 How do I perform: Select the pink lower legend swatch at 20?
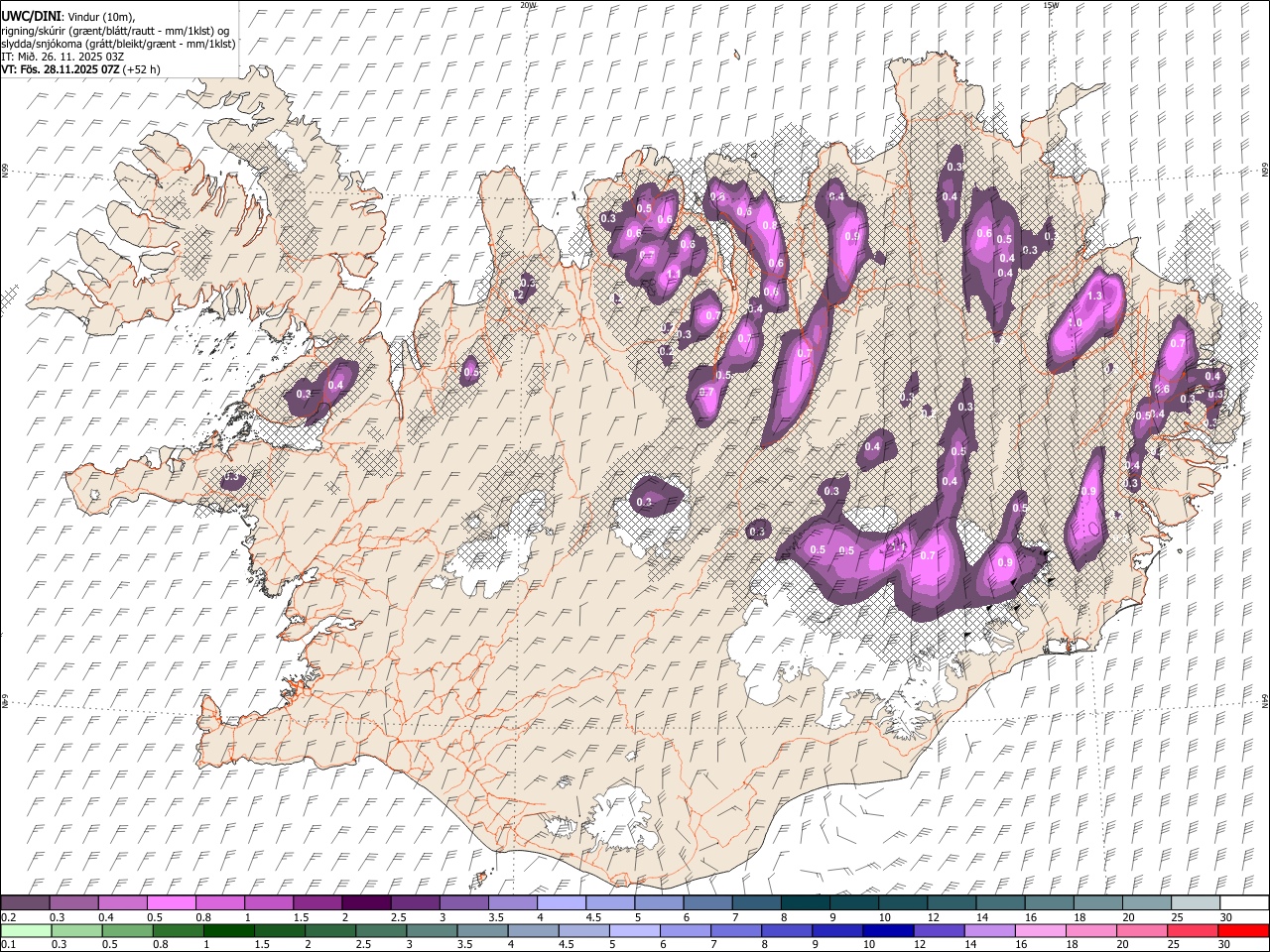pyautogui.click(x=1141, y=931)
